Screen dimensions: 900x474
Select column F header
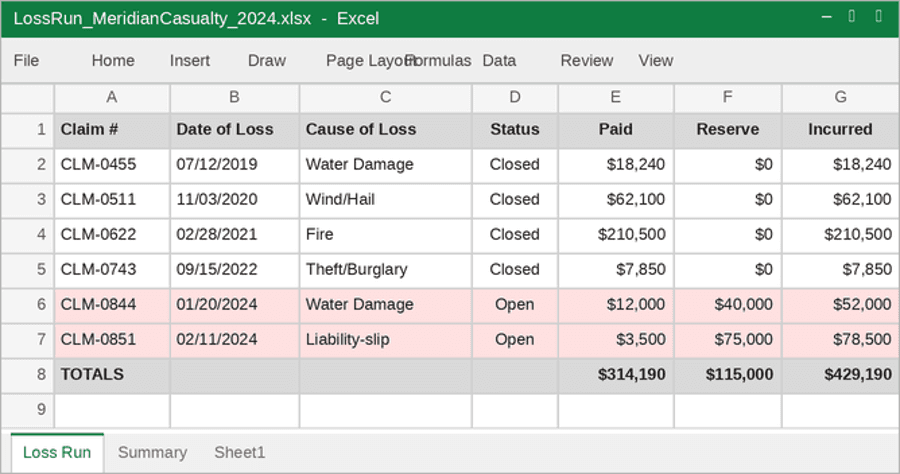point(728,98)
